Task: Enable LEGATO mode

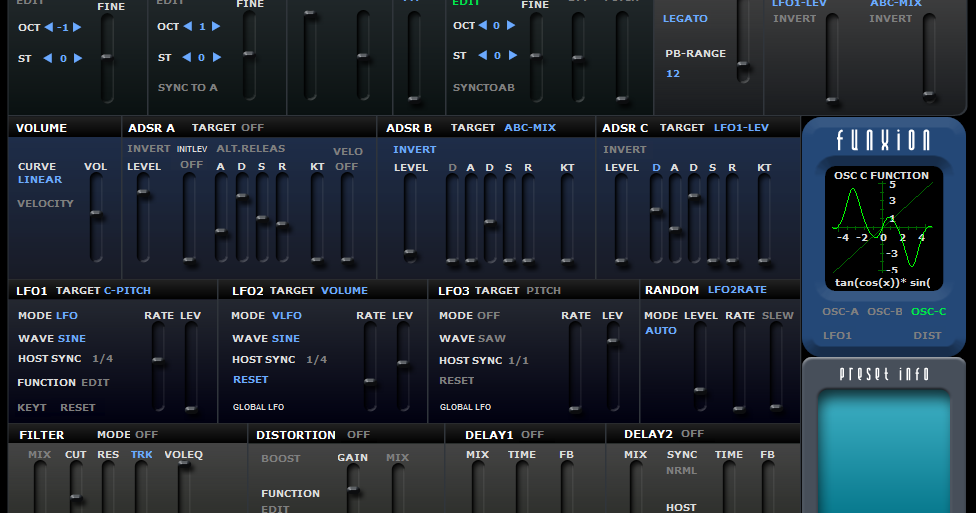Action: pyautogui.click(x=685, y=19)
